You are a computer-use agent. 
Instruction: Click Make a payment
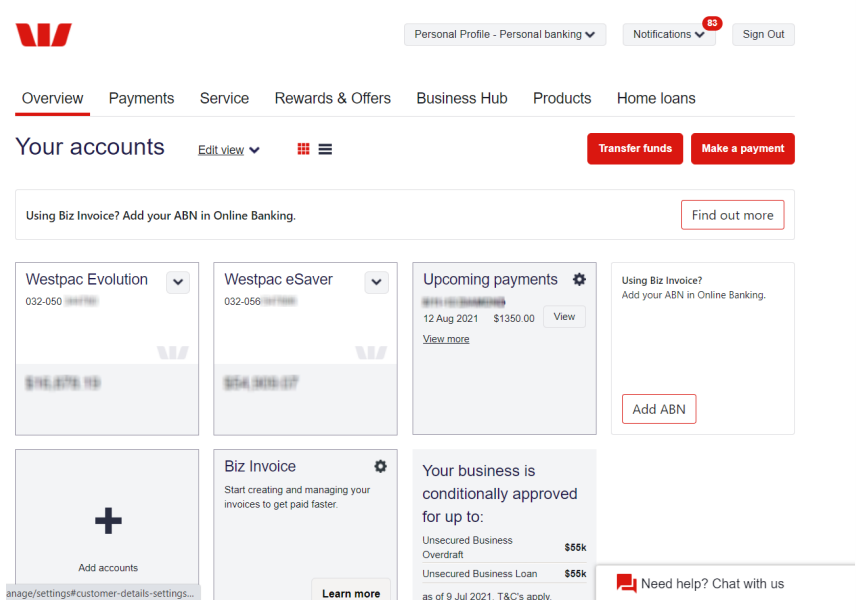coord(742,148)
